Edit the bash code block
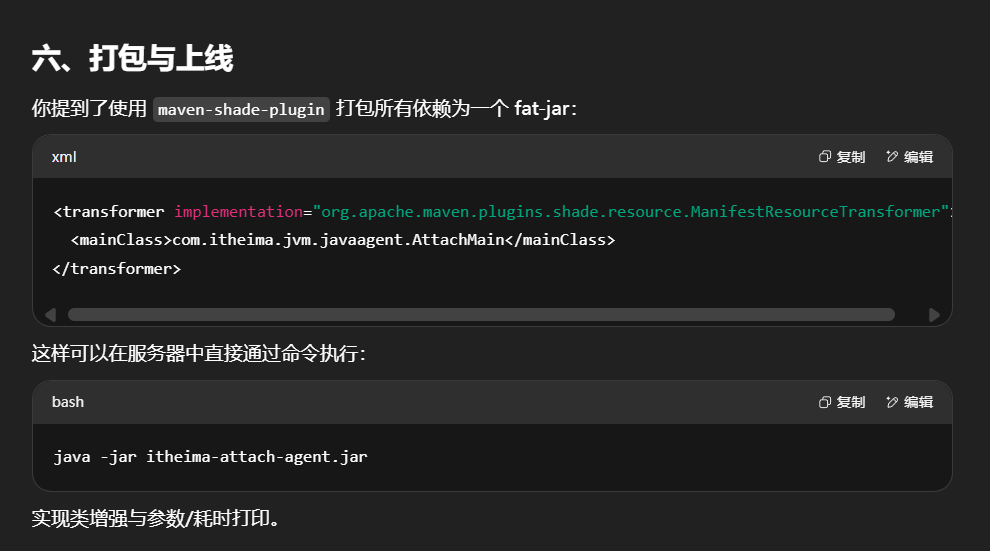 tap(910, 402)
